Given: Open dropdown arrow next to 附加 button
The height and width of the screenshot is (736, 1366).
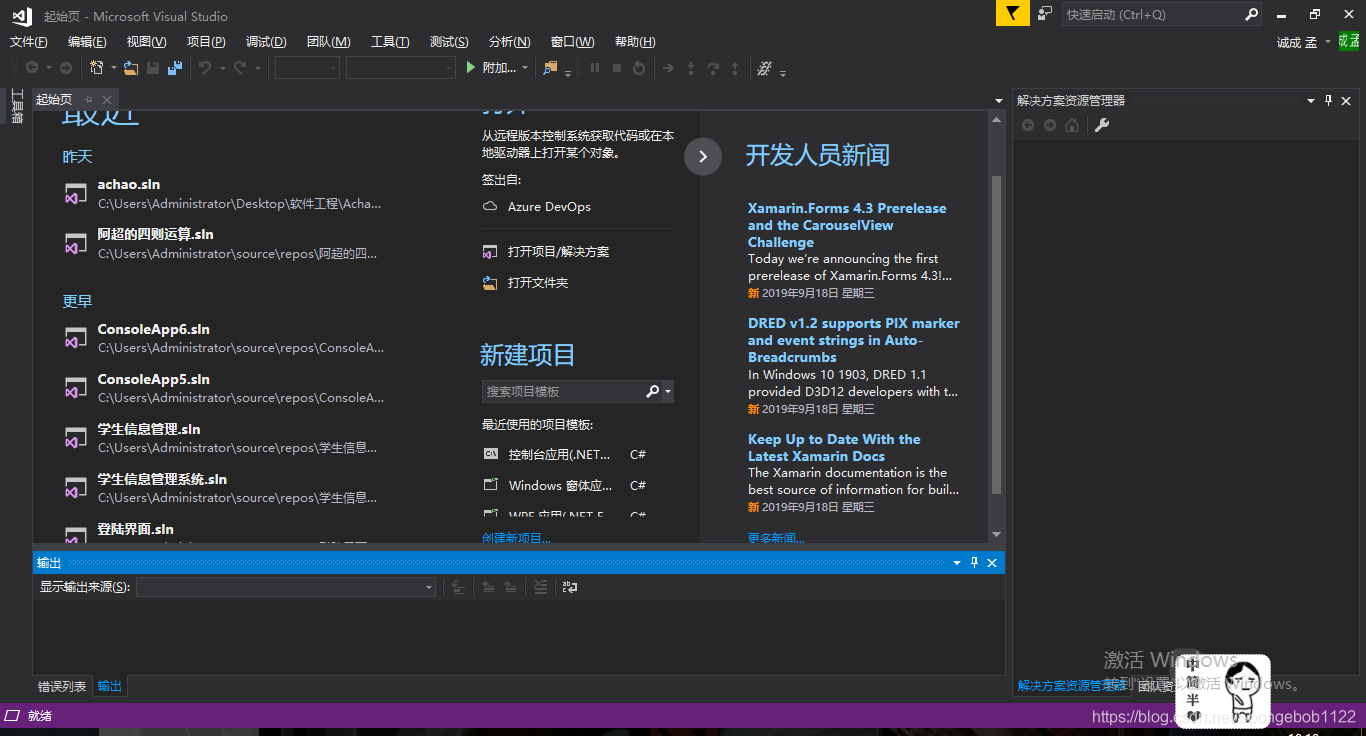Looking at the screenshot, I should [x=526, y=68].
